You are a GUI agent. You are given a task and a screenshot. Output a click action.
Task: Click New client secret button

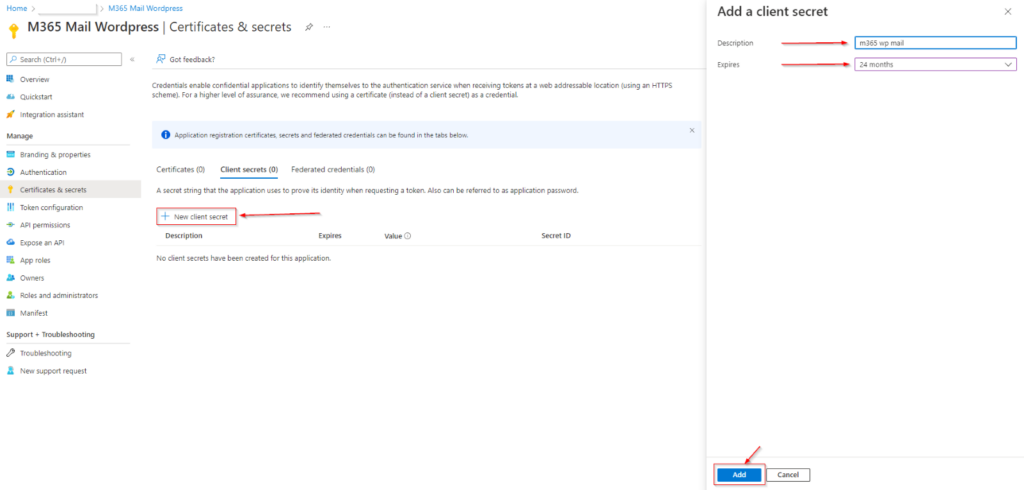click(196, 217)
